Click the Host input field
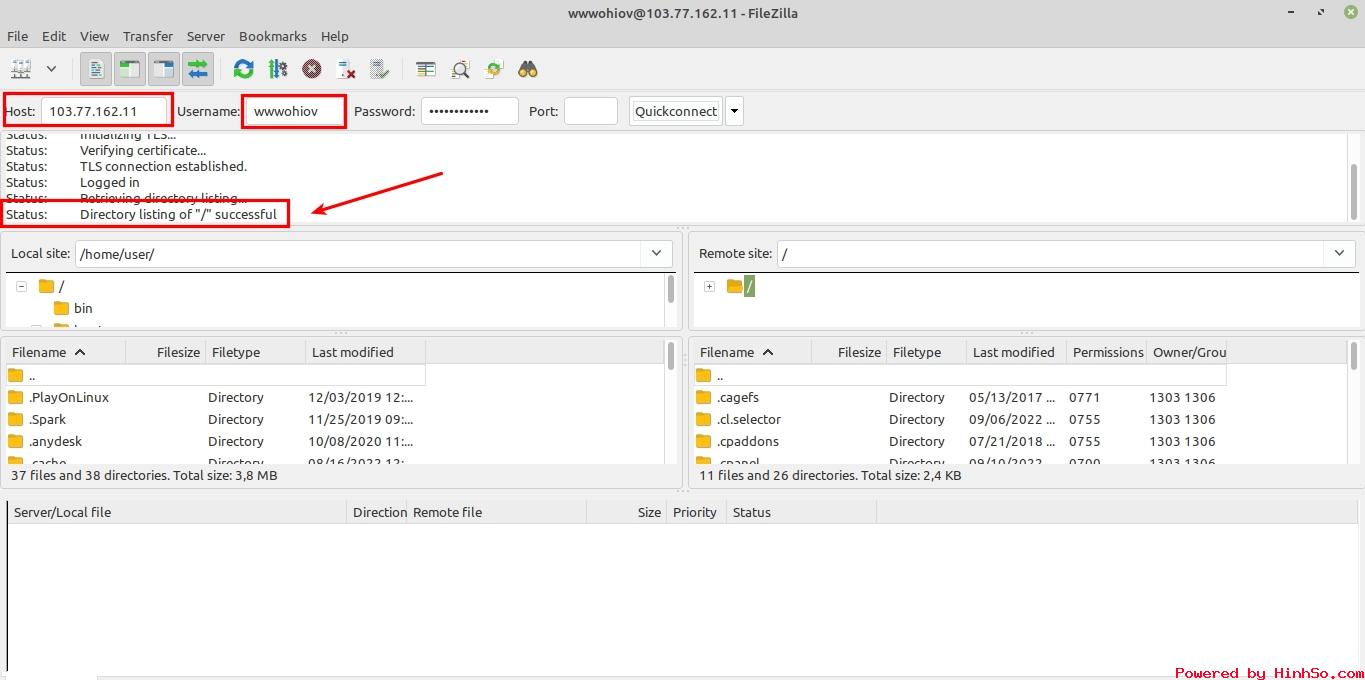This screenshot has width=1365, height=680. click(104, 111)
